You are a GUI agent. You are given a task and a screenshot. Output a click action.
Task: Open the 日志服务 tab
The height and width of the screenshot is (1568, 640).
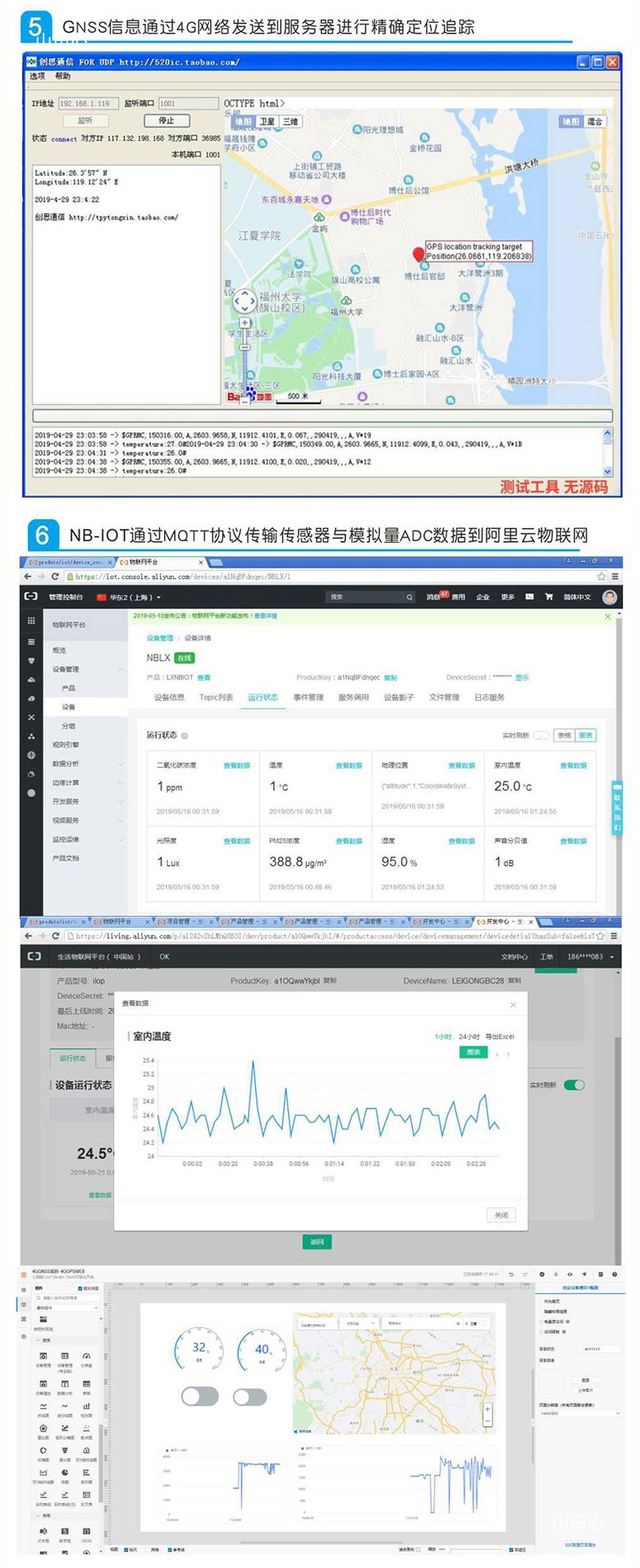[x=489, y=697]
